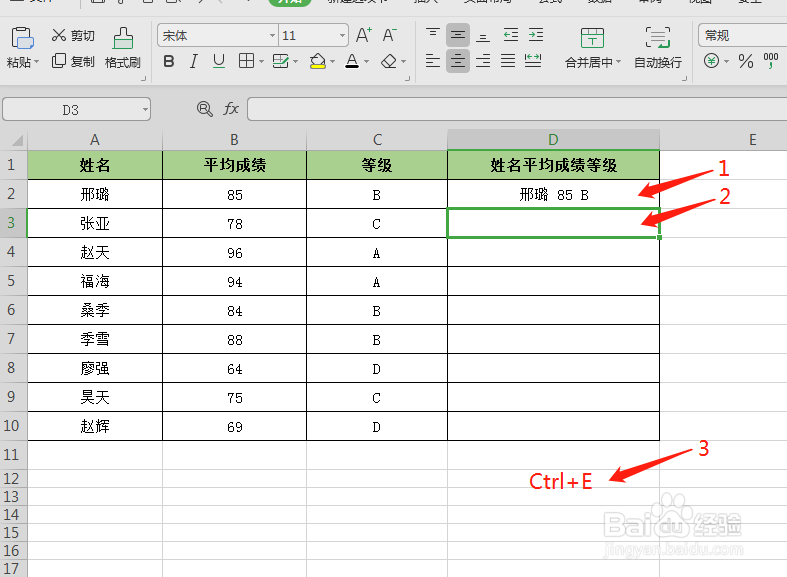Align text to bottom of cell
This screenshot has width=787, height=577.
pyautogui.click(x=483, y=35)
